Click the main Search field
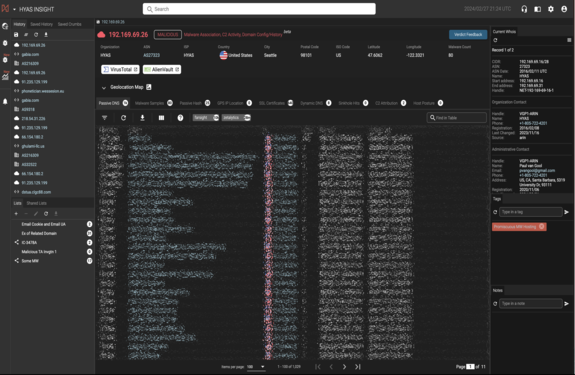This screenshot has height=375, width=575. click(259, 9)
